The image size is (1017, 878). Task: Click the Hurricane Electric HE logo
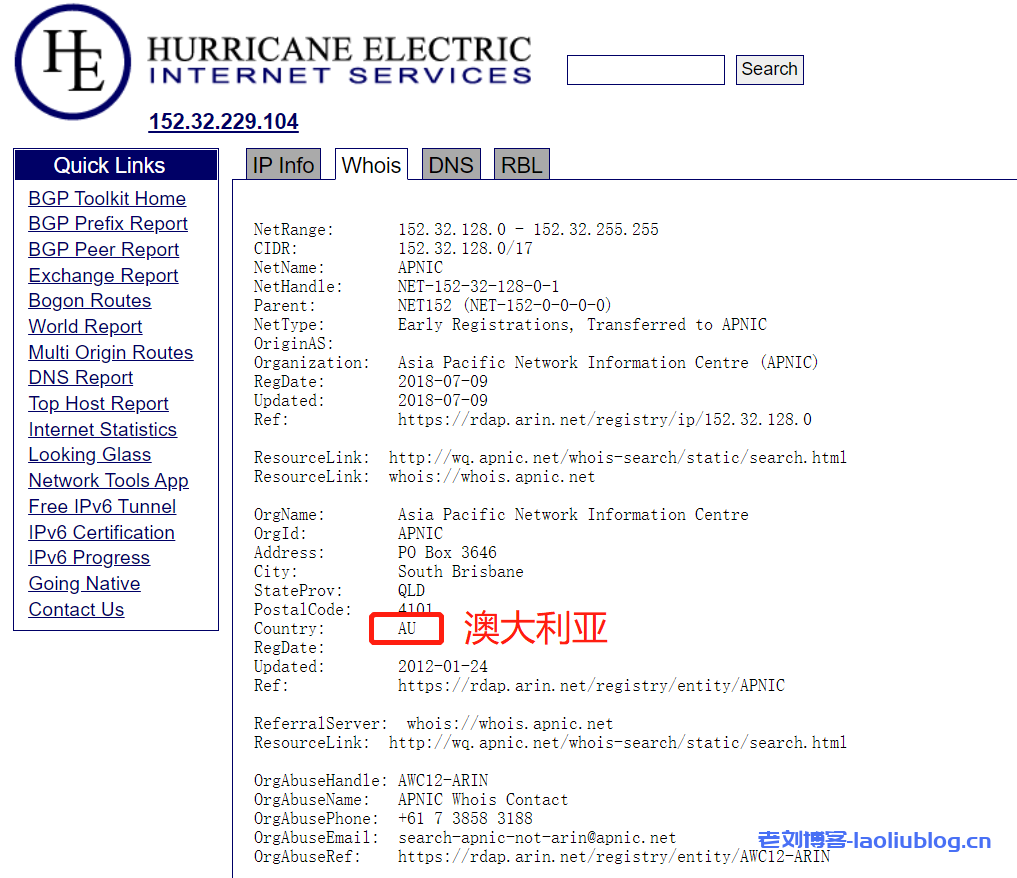point(72,62)
